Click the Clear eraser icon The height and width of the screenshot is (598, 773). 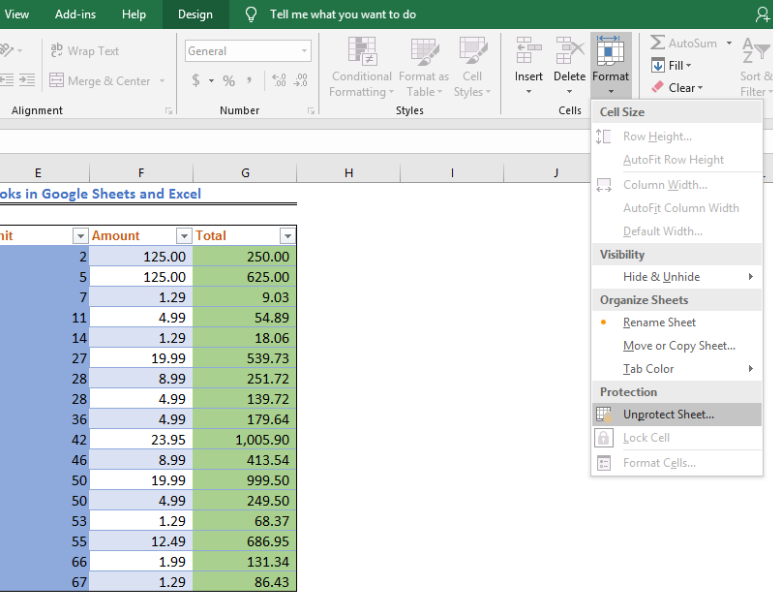(x=658, y=87)
